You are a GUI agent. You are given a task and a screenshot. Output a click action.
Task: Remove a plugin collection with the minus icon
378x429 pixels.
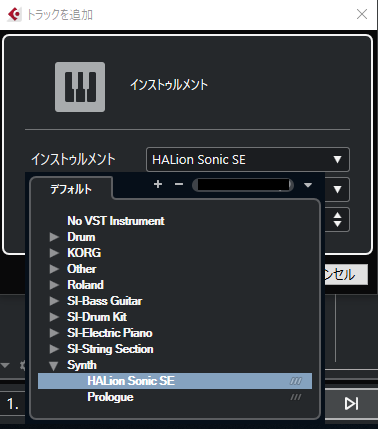(179, 184)
